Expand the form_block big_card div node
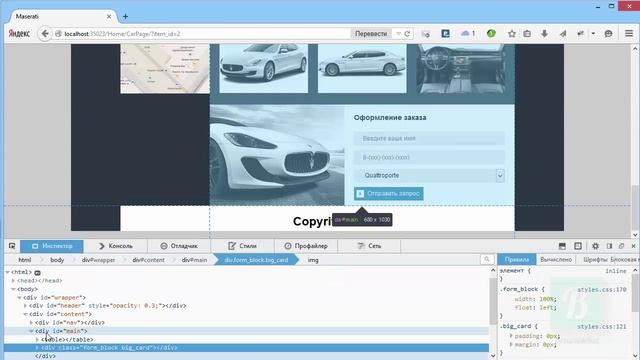640x360 pixels. (37, 348)
